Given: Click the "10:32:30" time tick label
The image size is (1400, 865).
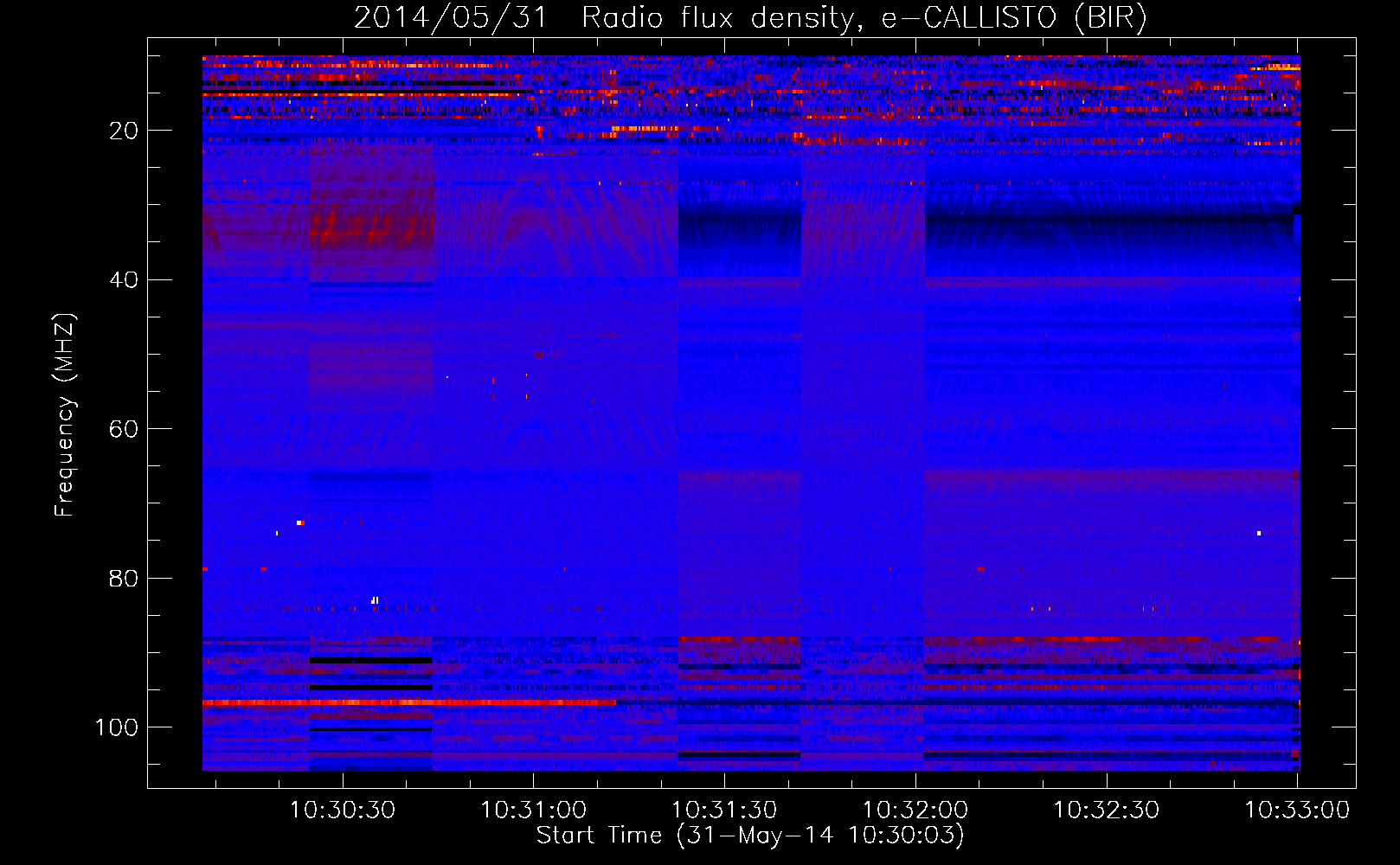Looking at the screenshot, I should tap(1106, 811).
